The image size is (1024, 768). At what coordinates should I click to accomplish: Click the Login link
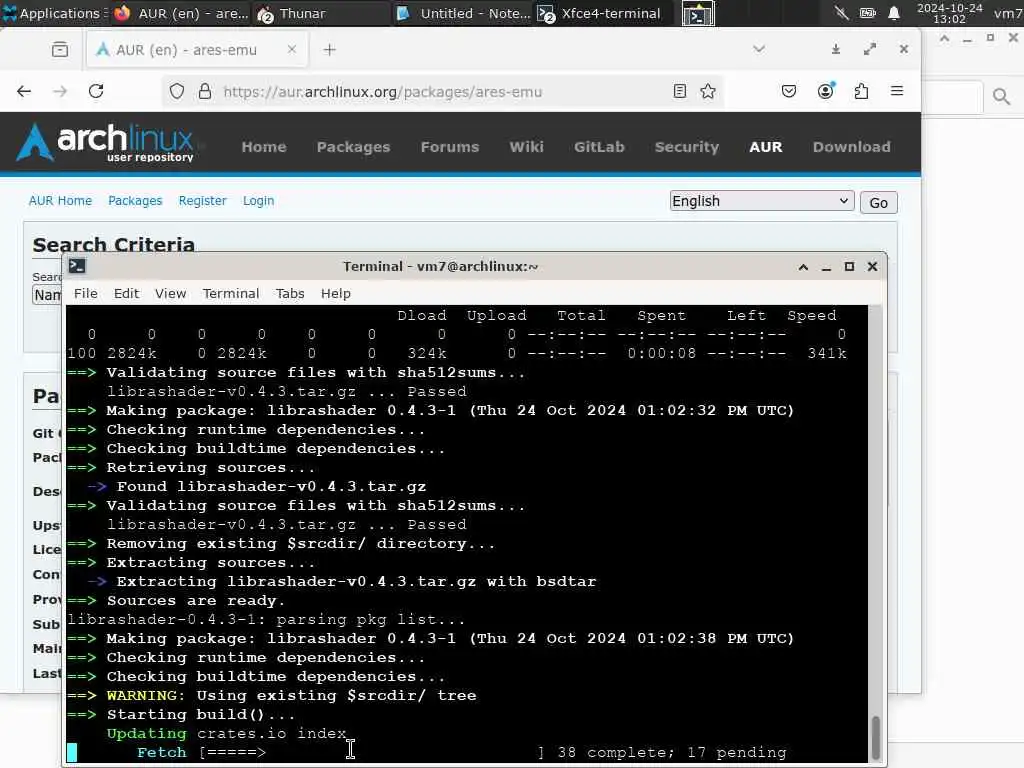click(259, 200)
